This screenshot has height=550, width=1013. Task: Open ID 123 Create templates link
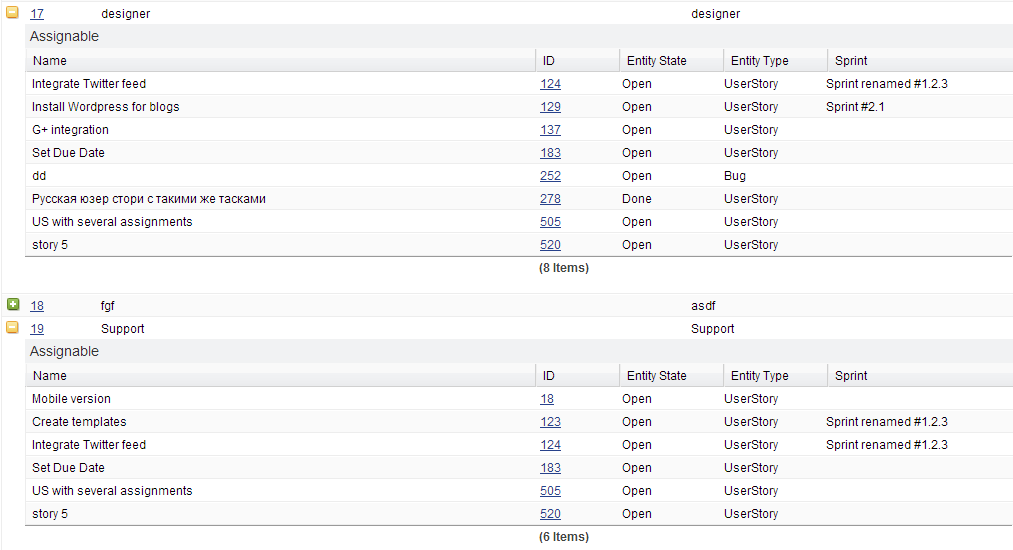[x=550, y=422]
